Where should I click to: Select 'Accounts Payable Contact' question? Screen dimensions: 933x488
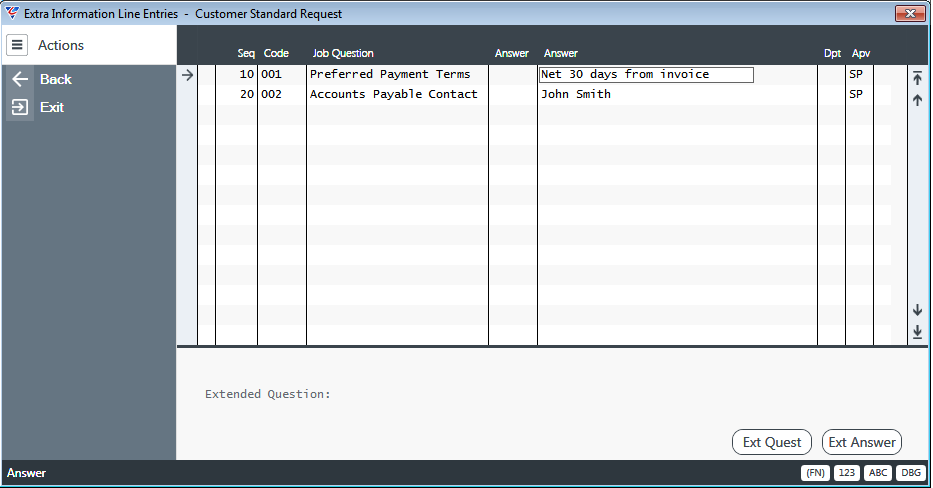tap(393, 94)
